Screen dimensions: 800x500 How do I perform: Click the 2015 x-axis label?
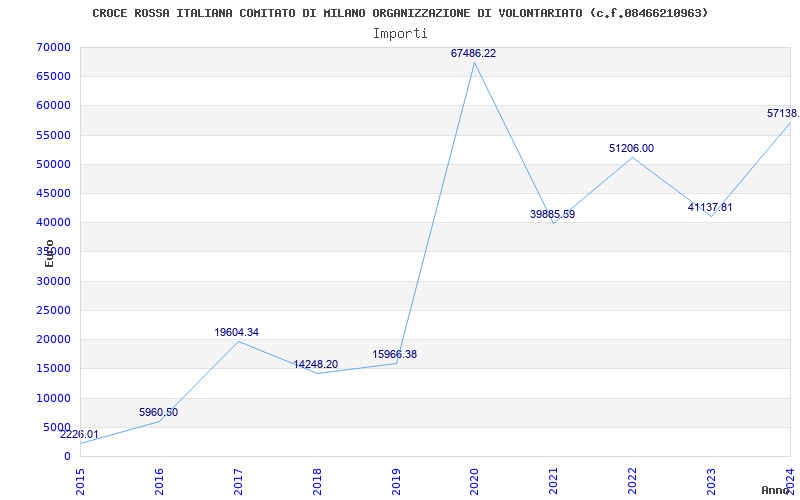80,482
